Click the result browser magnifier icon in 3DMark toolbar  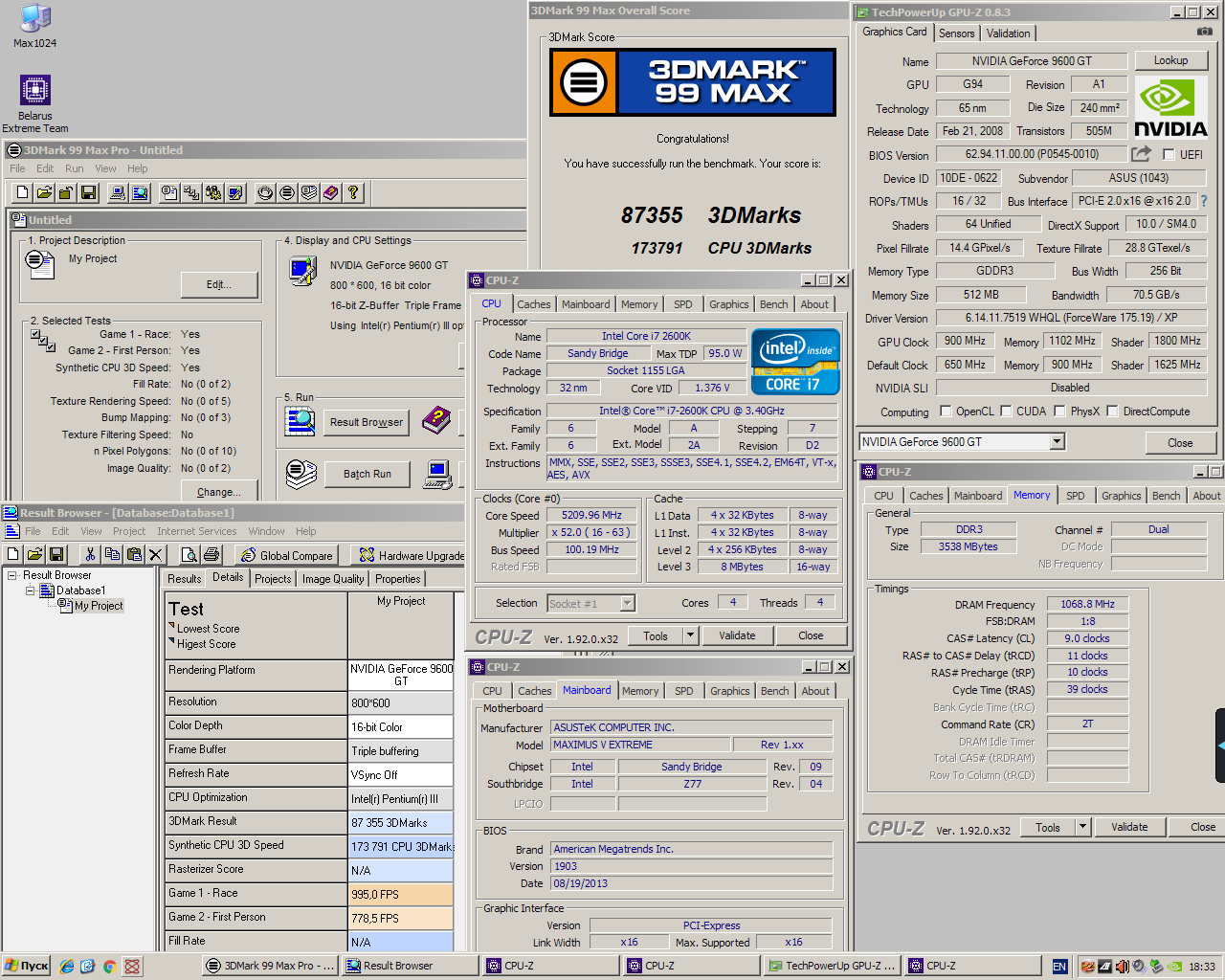[140, 192]
